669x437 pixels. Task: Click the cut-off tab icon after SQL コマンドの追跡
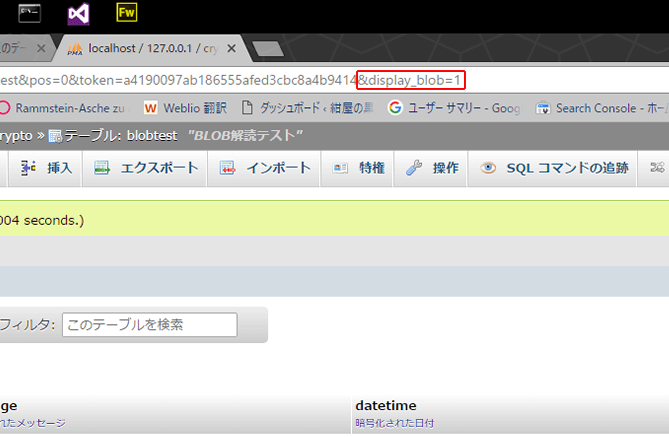tap(657, 168)
